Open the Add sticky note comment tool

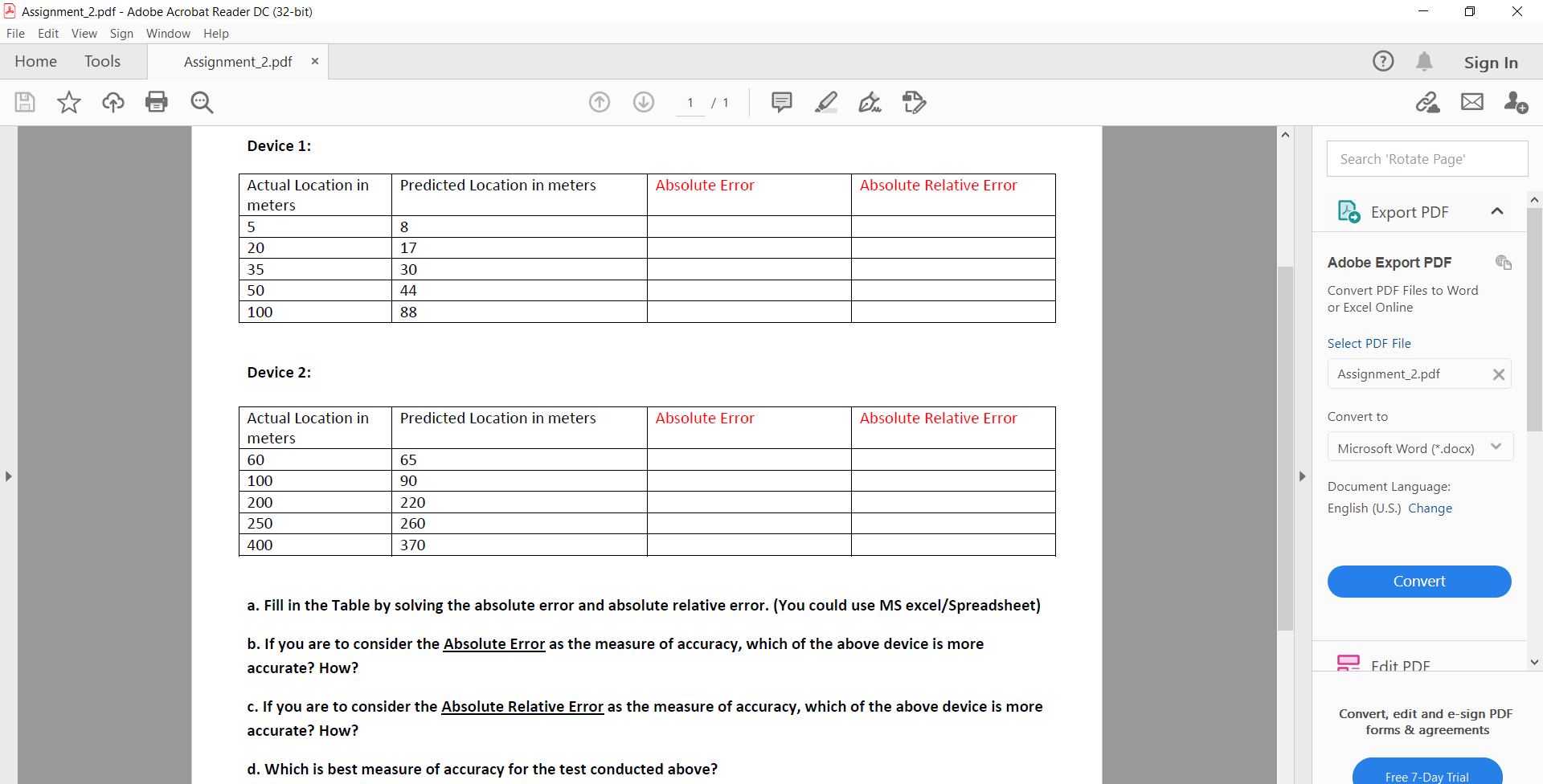point(782,102)
